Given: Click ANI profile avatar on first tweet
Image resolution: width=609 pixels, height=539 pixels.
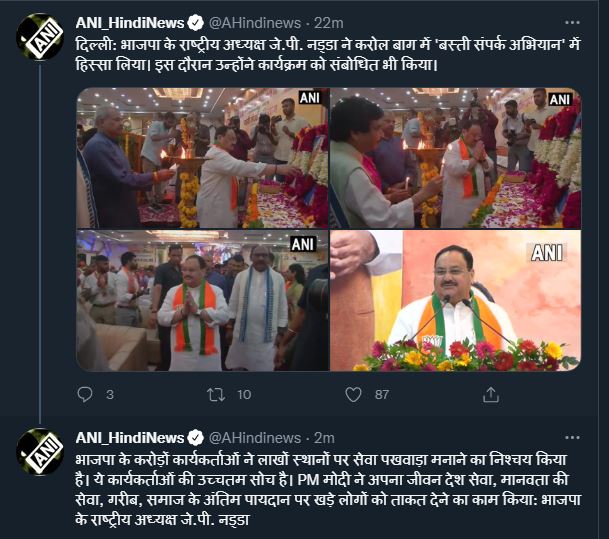Looking at the screenshot, I should (x=40, y=37).
